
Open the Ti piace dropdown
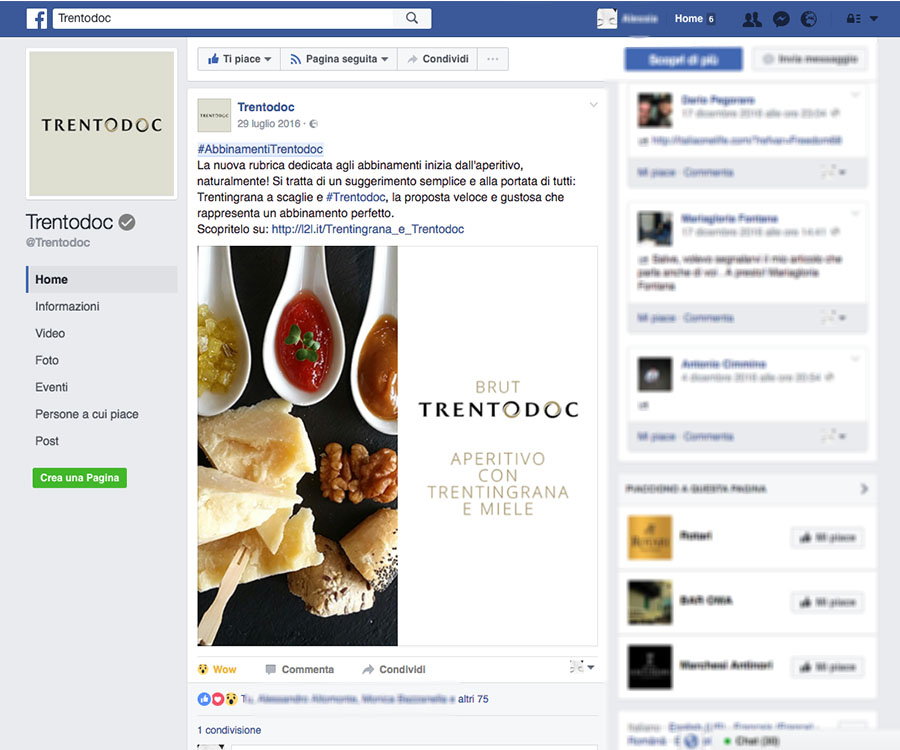point(239,59)
